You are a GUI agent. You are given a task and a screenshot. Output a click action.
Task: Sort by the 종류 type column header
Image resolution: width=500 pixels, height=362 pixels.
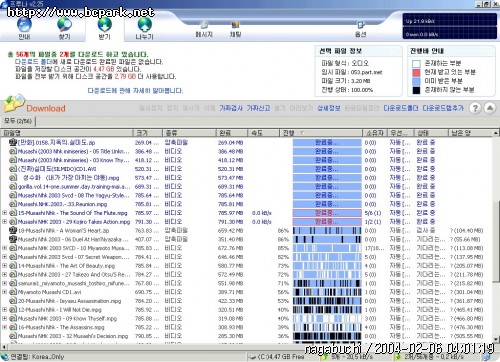pos(189,133)
